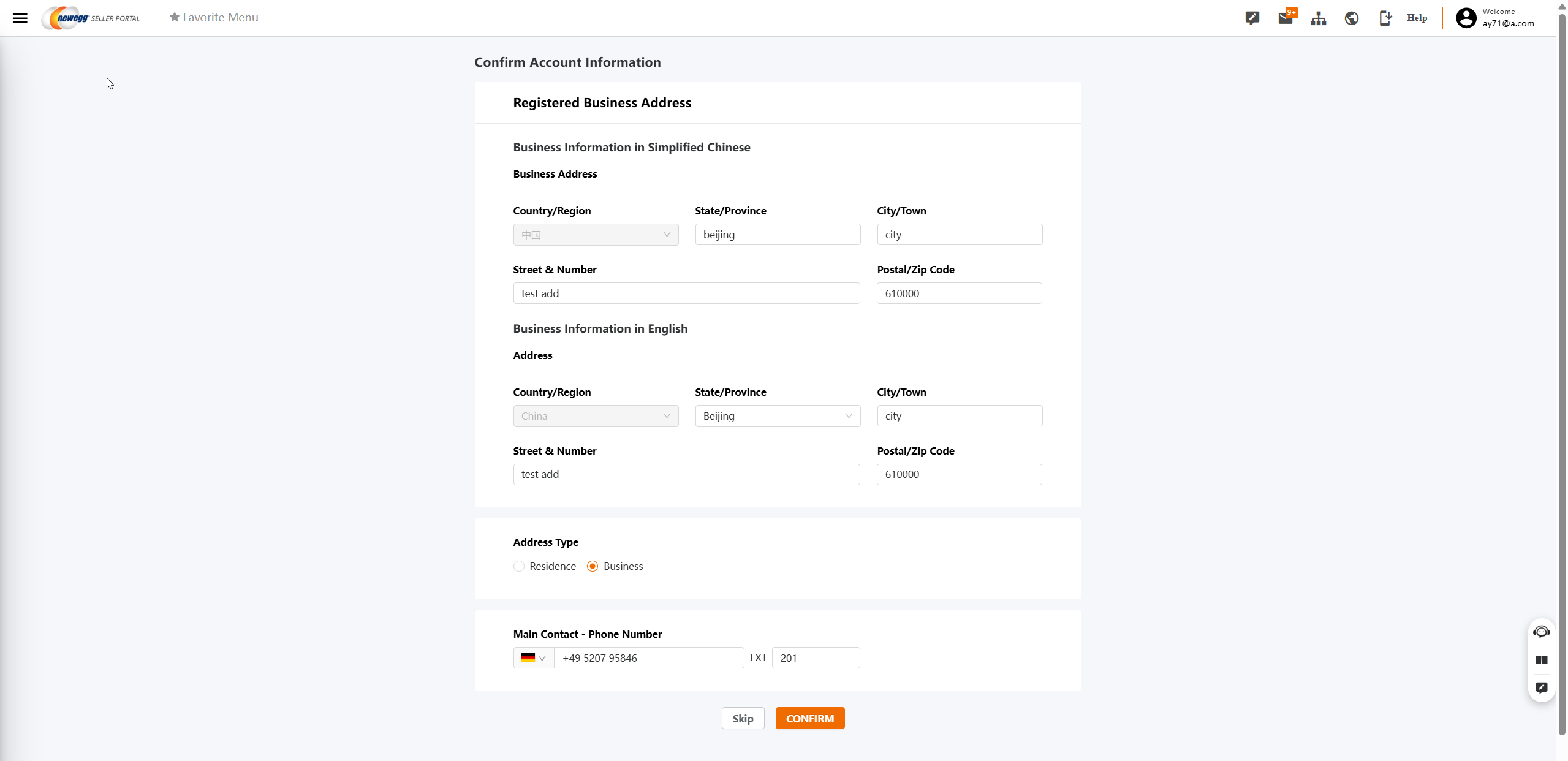The height and width of the screenshot is (761, 1568).
Task: Click the globe language icon
Action: tap(1352, 18)
